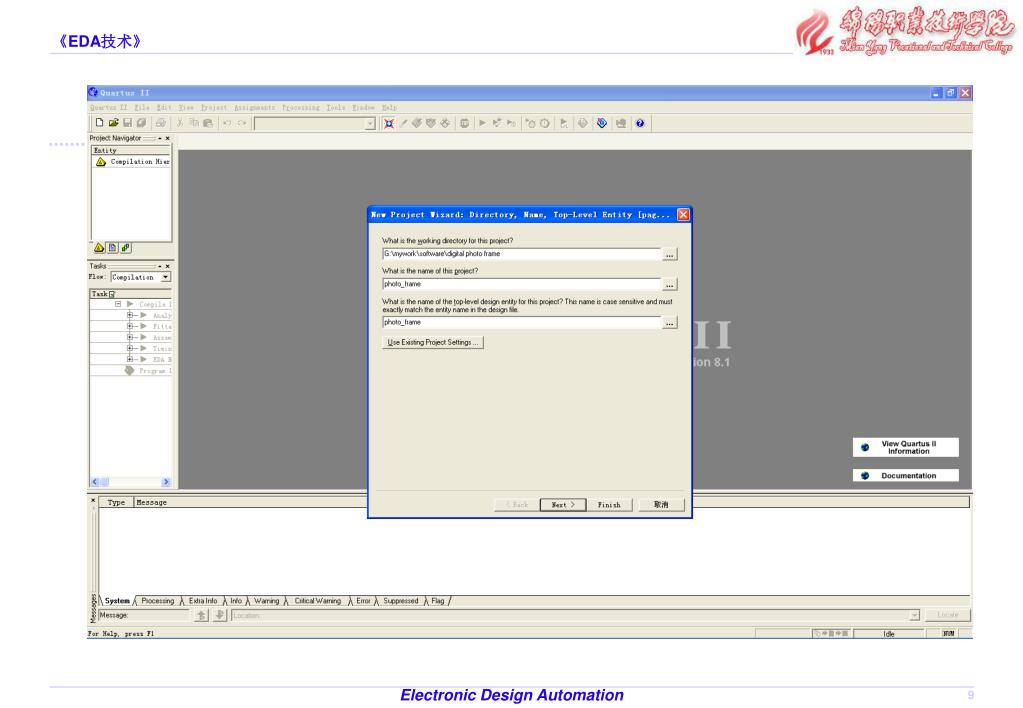Move to previous message with up arrow icon
The image size is (1023, 708).
pos(202,615)
